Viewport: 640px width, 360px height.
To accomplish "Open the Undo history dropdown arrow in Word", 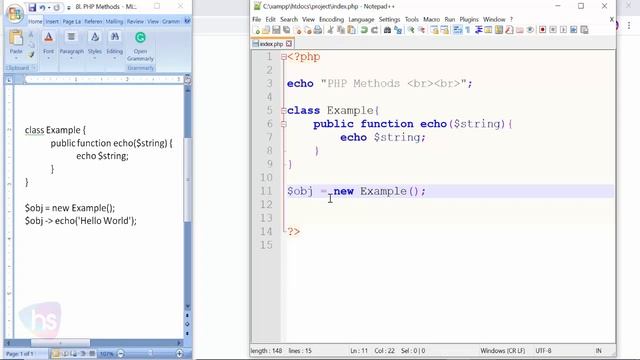I will coord(49,8).
